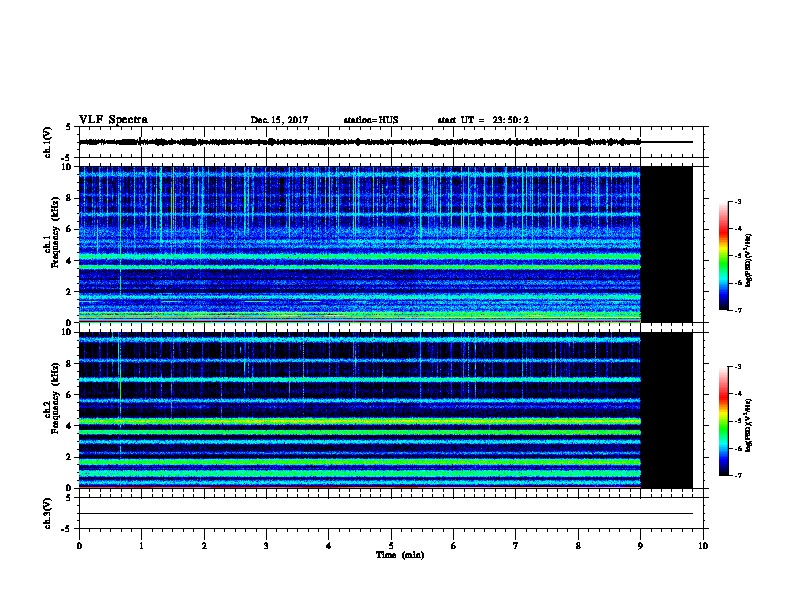
Task: Click the bright green 4.3 kHz band in ch.2 spectrogram
Action: (360, 421)
